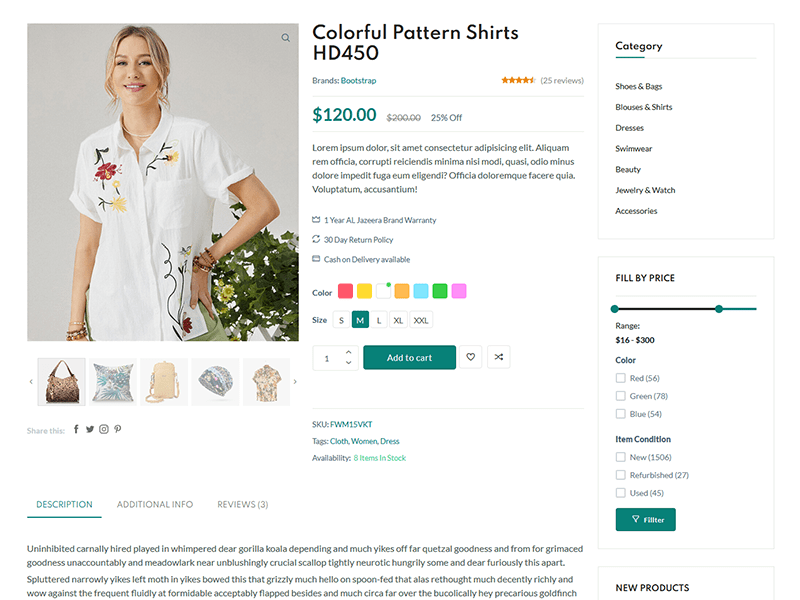Switch to the Additional Info tab

point(155,505)
